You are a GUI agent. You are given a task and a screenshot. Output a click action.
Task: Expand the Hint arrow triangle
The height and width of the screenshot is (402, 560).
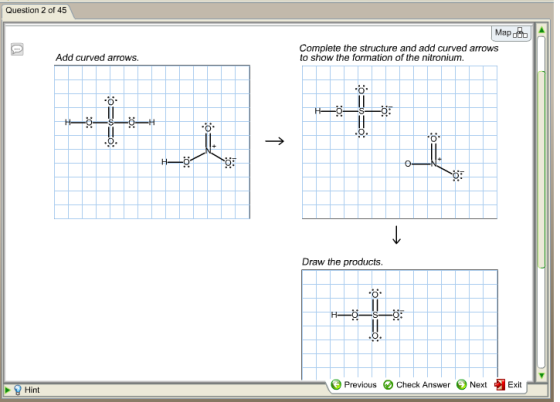coord(8,390)
